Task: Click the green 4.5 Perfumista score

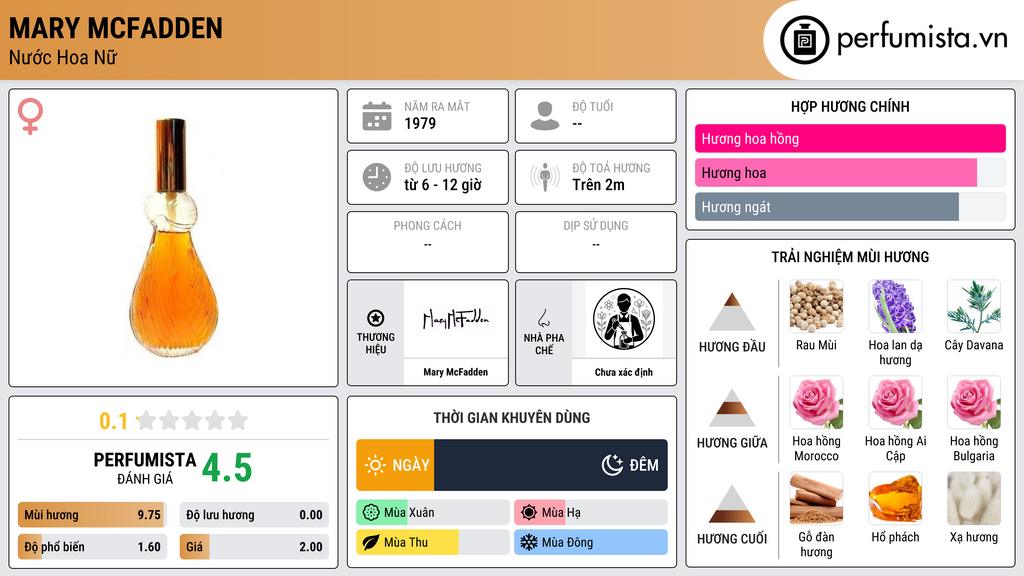Action: (x=227, y=468)
